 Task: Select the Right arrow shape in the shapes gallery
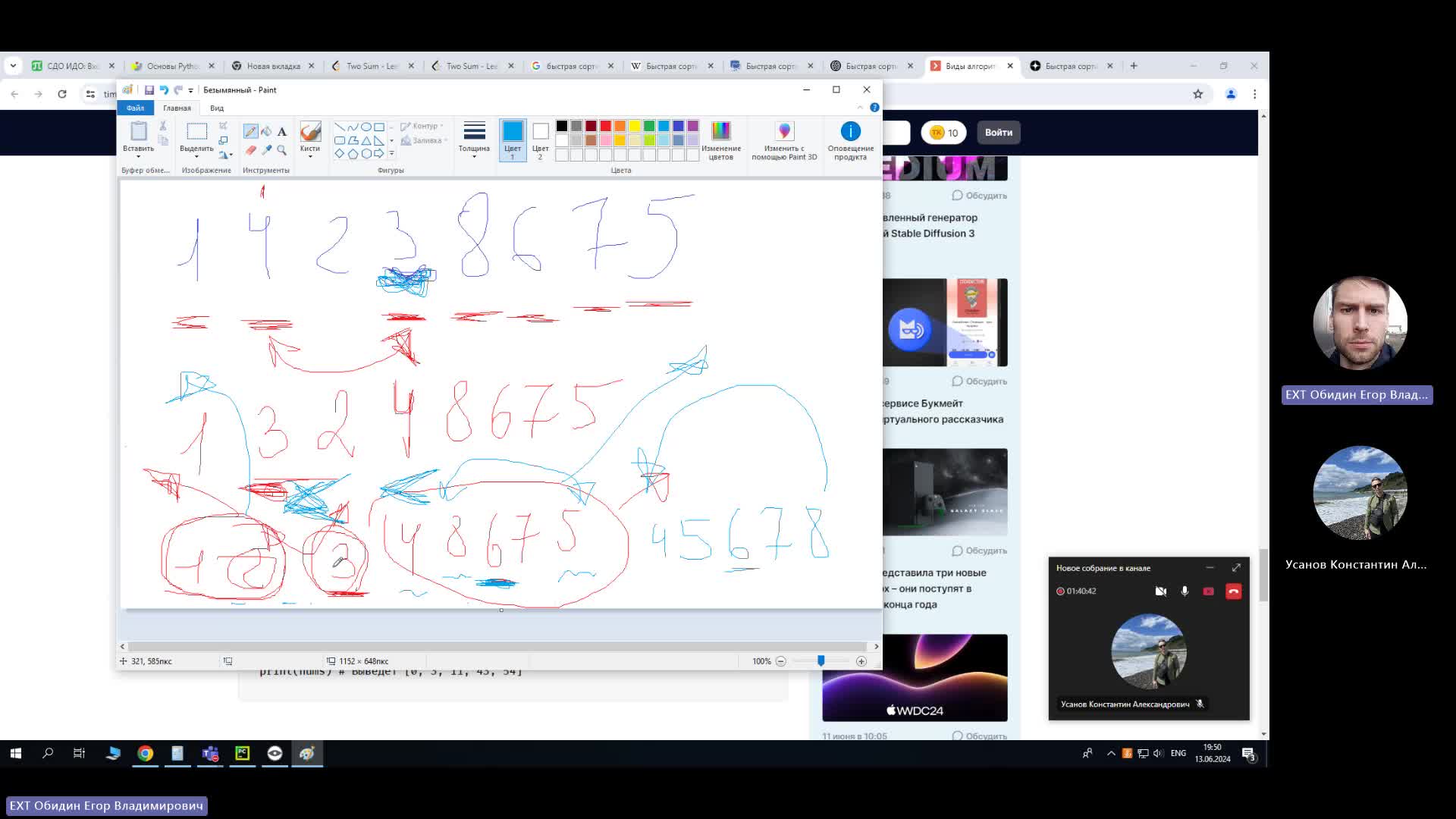tap(379, 153)
